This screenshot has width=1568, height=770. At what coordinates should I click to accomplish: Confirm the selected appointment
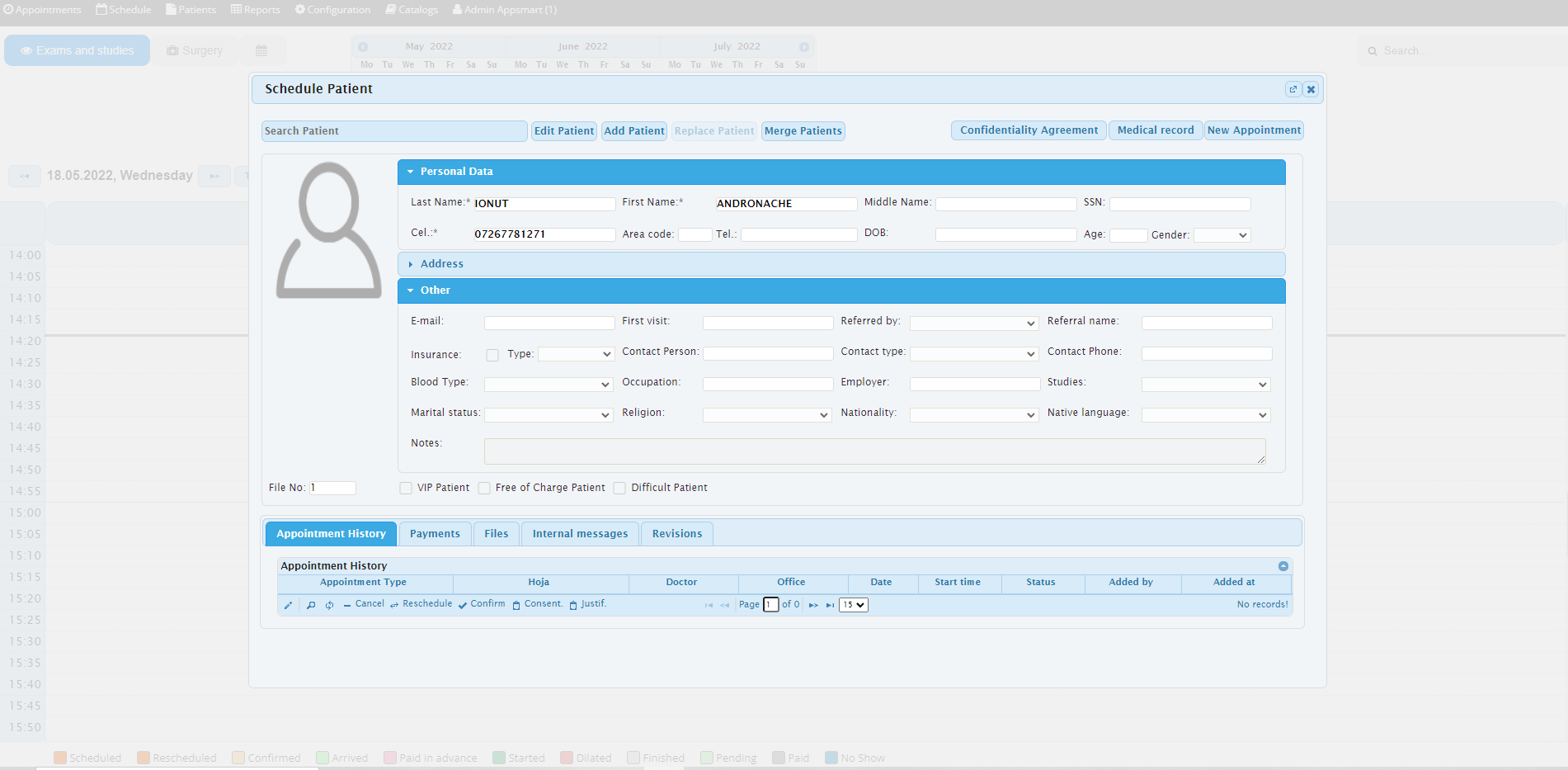point(482,604)
